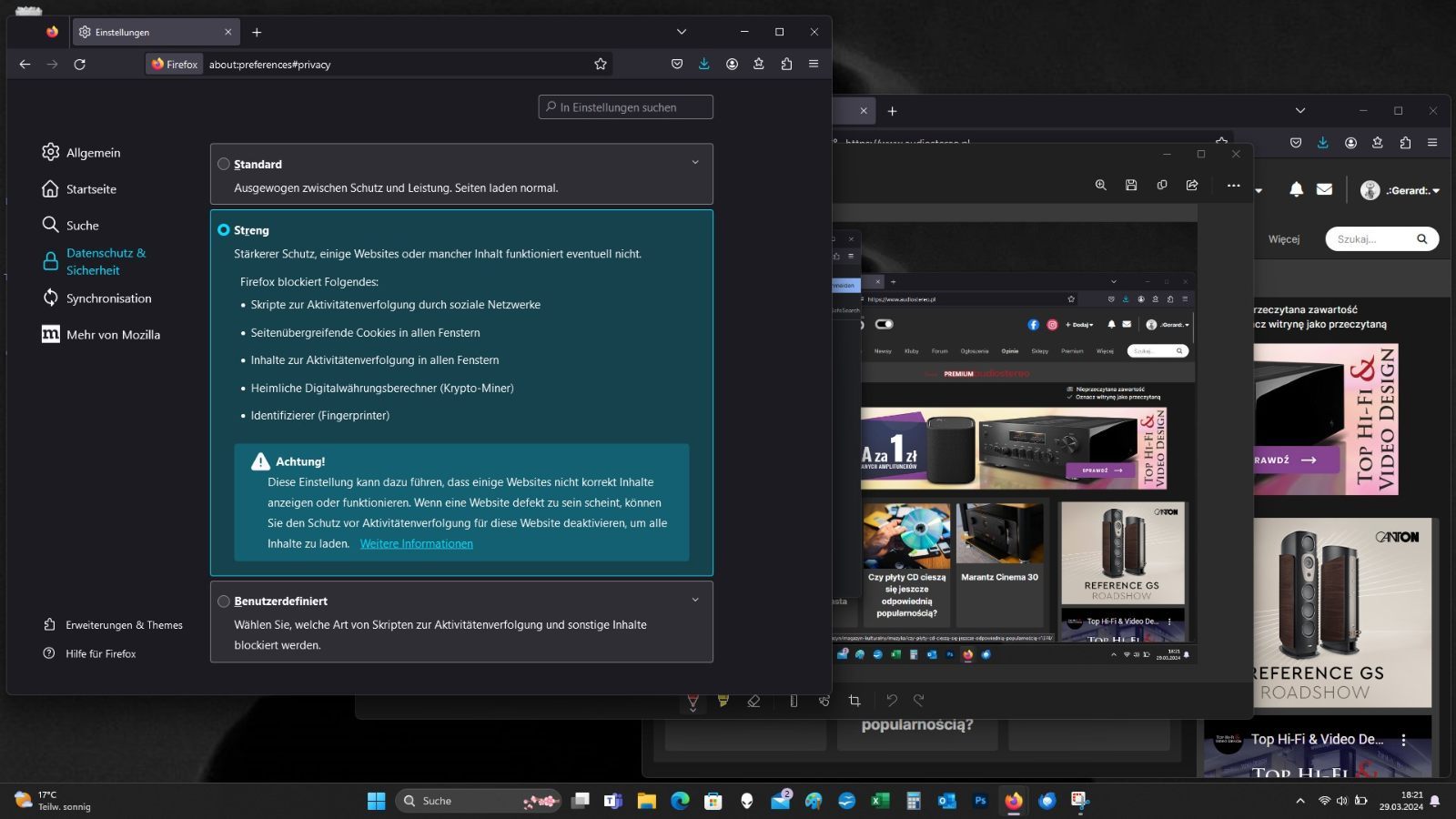Open options on Top Hi-Fi & Video video
Image resolution: width=1456 pixels, height=819 pixels.
tap(1404, 740)
